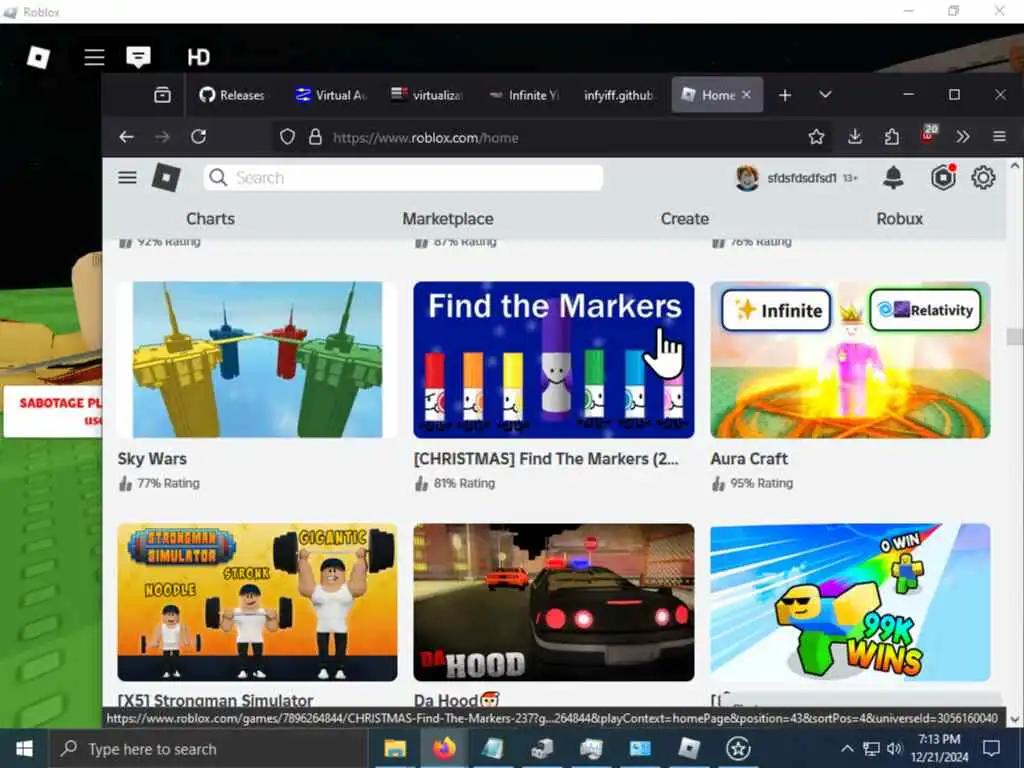Open Firefox recent browsing view icon
Image resolution: width=1024 pixels, height=768 pixels.
[x=162, y=95]
